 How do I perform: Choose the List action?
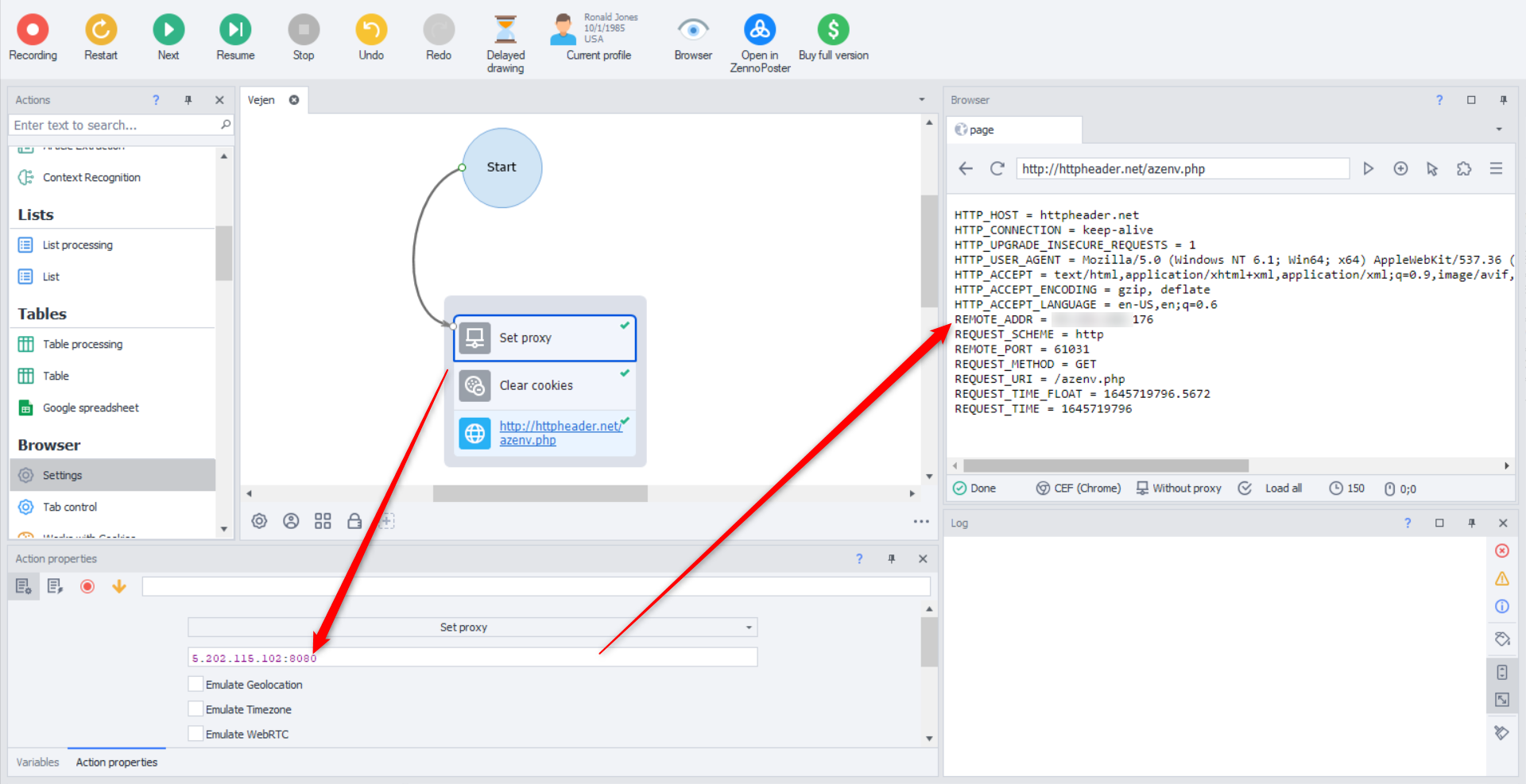pos(51,276)
